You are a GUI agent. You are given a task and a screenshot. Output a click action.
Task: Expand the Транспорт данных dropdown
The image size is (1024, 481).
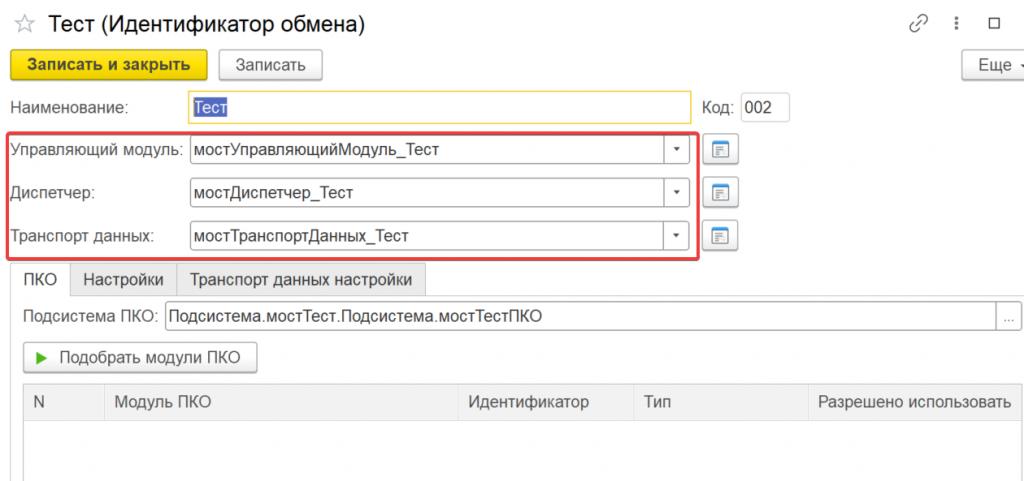pos(677,236)
